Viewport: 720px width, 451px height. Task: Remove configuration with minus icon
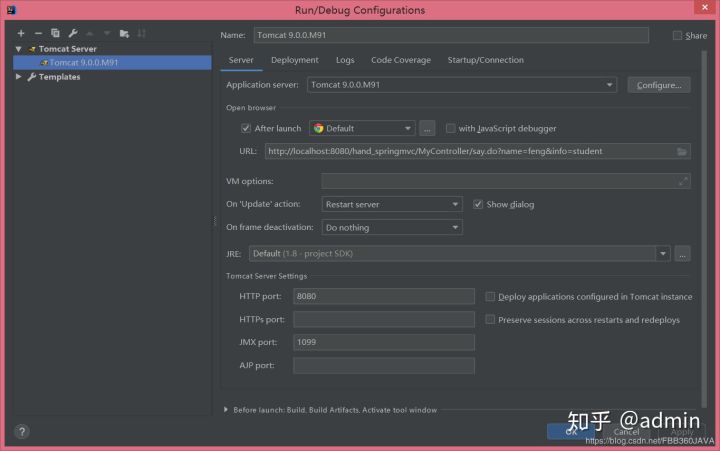pos(38,33)
